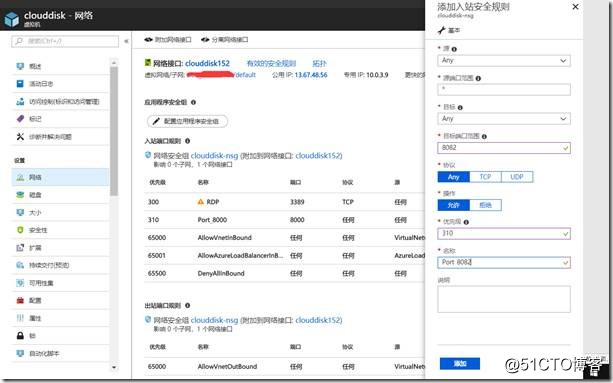The width and height of the screenshot is (613, 383).
Task: Select the 网络 networking sidebar item
Action: click(61, 177)
